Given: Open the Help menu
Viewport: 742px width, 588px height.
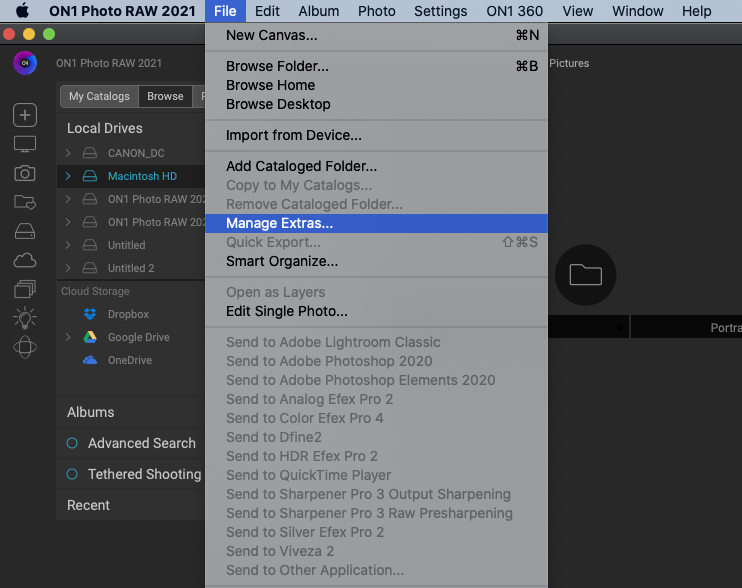Looking at the screenshot, I should (697, 11).
